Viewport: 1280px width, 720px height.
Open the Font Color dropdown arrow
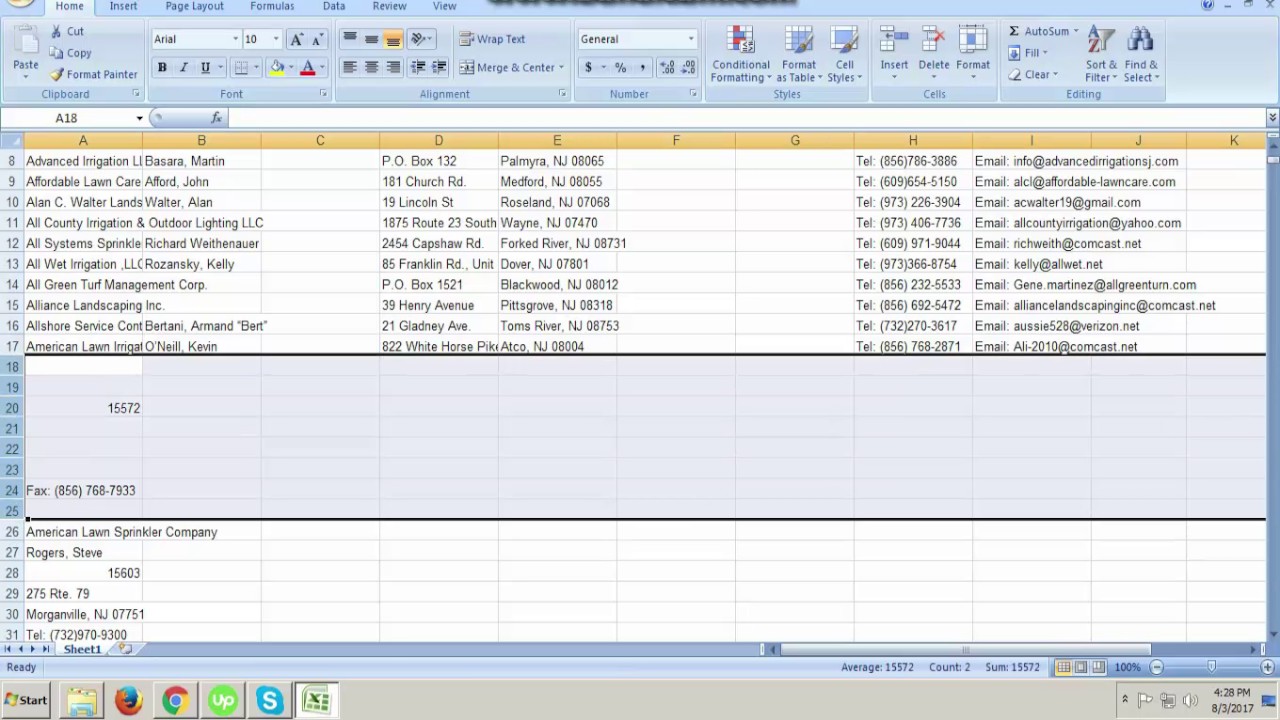click(321, 67)
